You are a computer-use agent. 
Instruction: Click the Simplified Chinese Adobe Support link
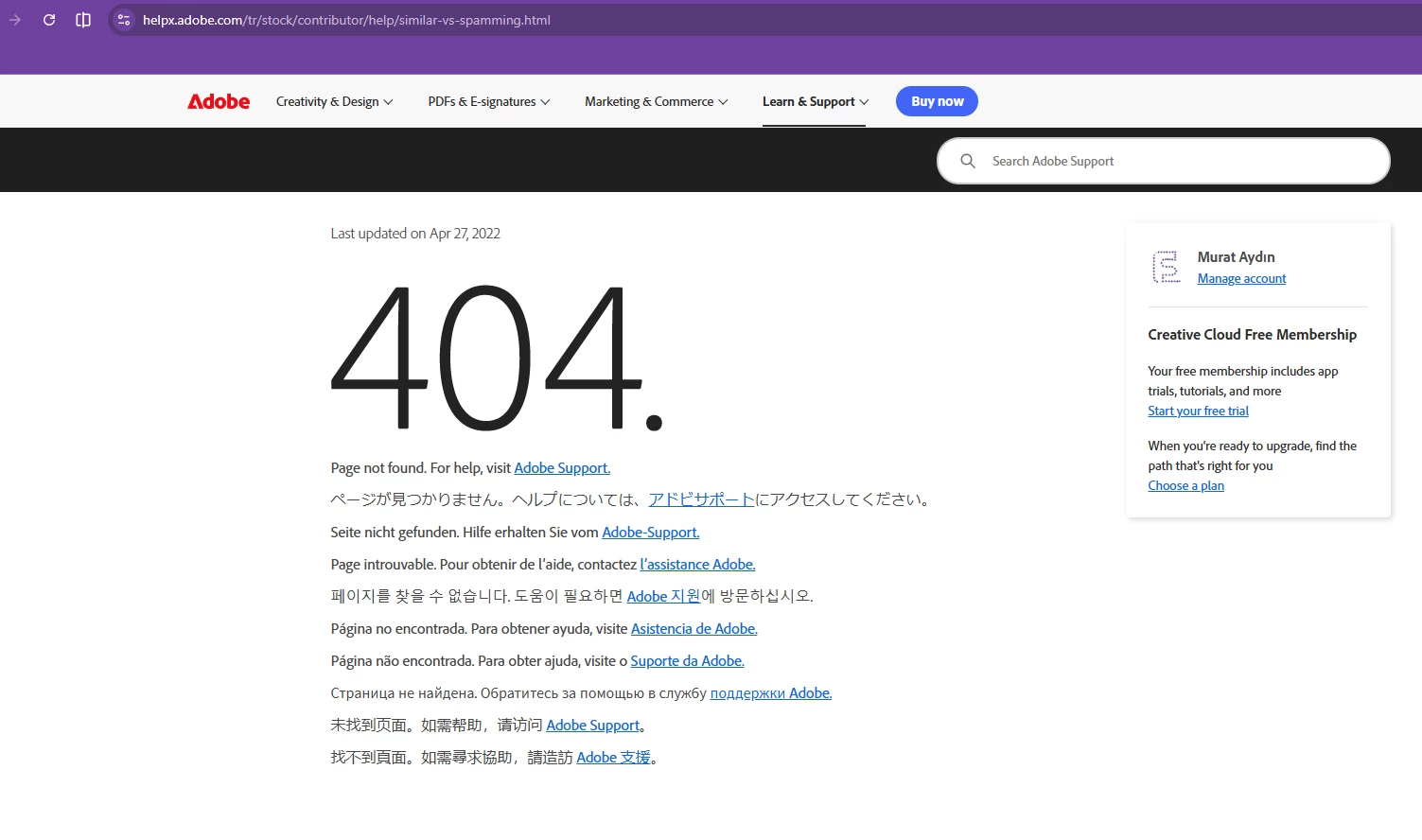coord(593,726)
